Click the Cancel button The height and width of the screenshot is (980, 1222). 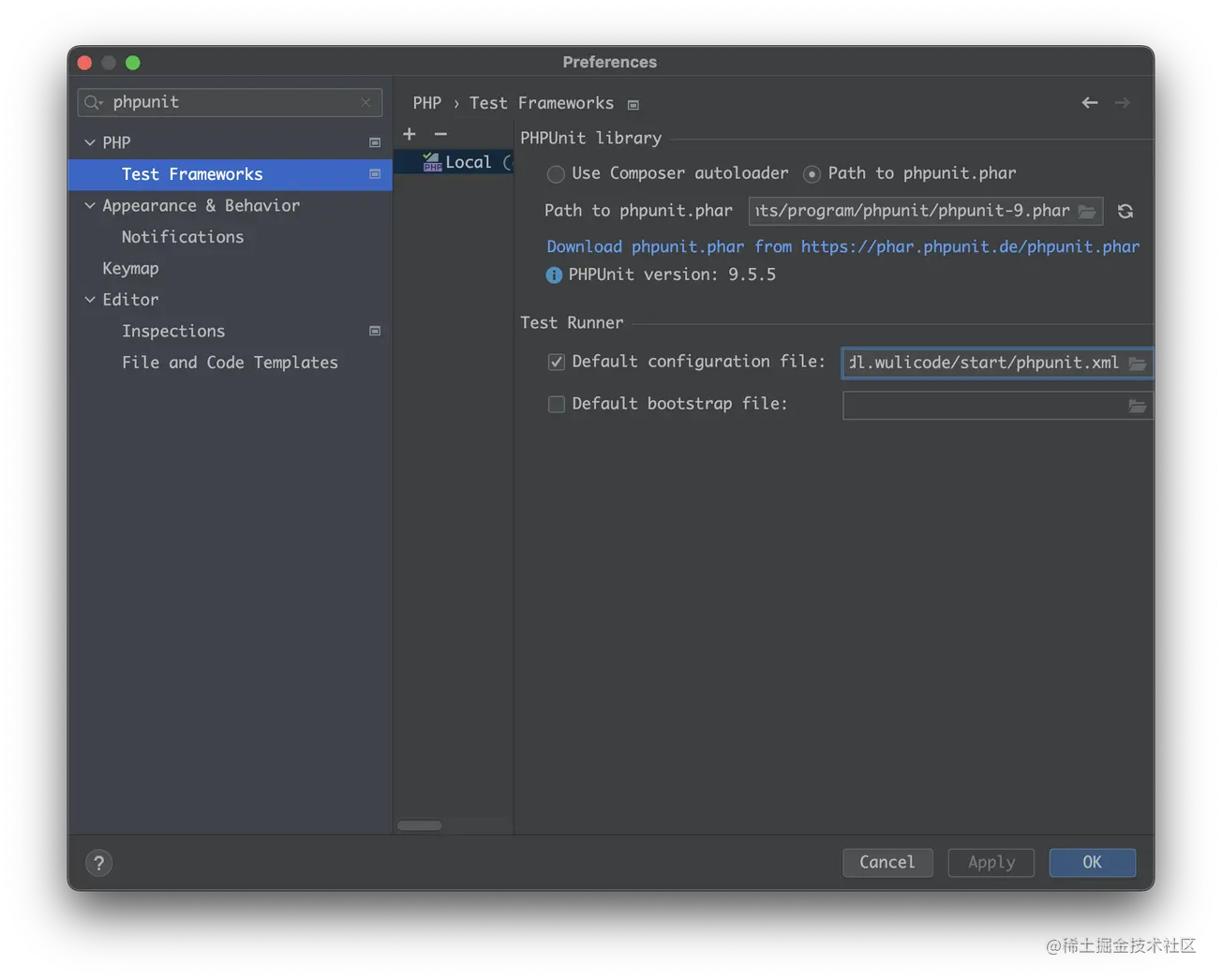point(887,863)
